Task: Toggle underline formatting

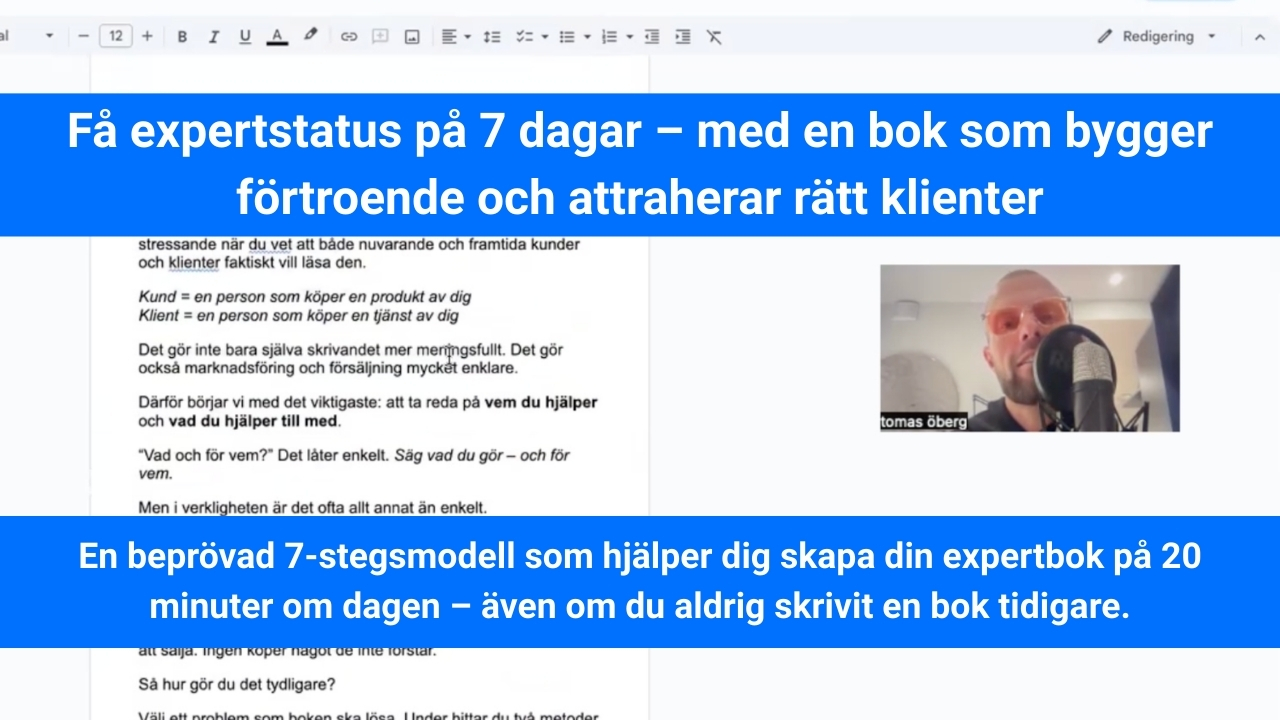Action: pyautogui.click(x=245, y=37)
